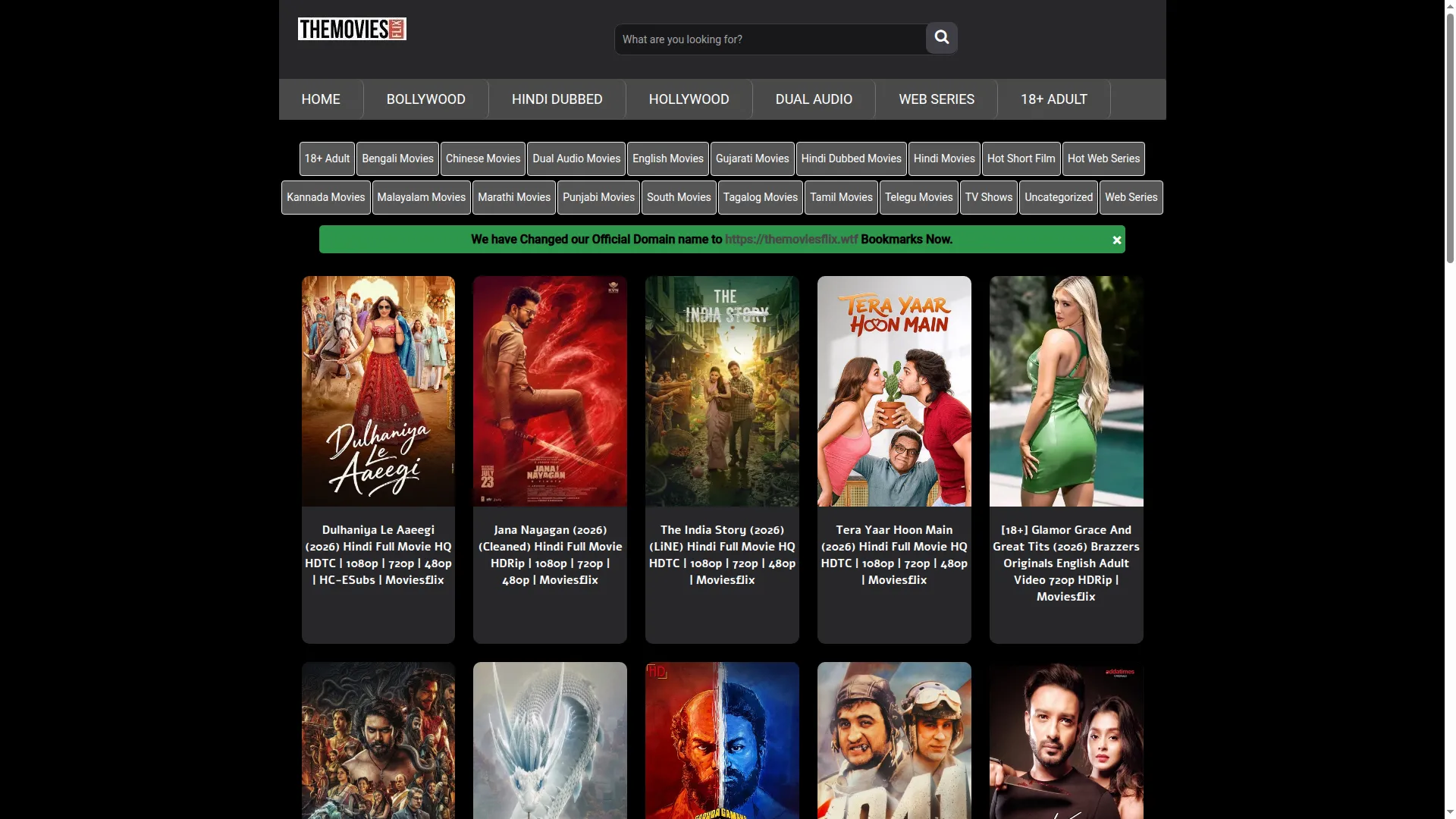
Task: Focus the 'What are you looking for?' search box
Action: [x=770, y=39]
